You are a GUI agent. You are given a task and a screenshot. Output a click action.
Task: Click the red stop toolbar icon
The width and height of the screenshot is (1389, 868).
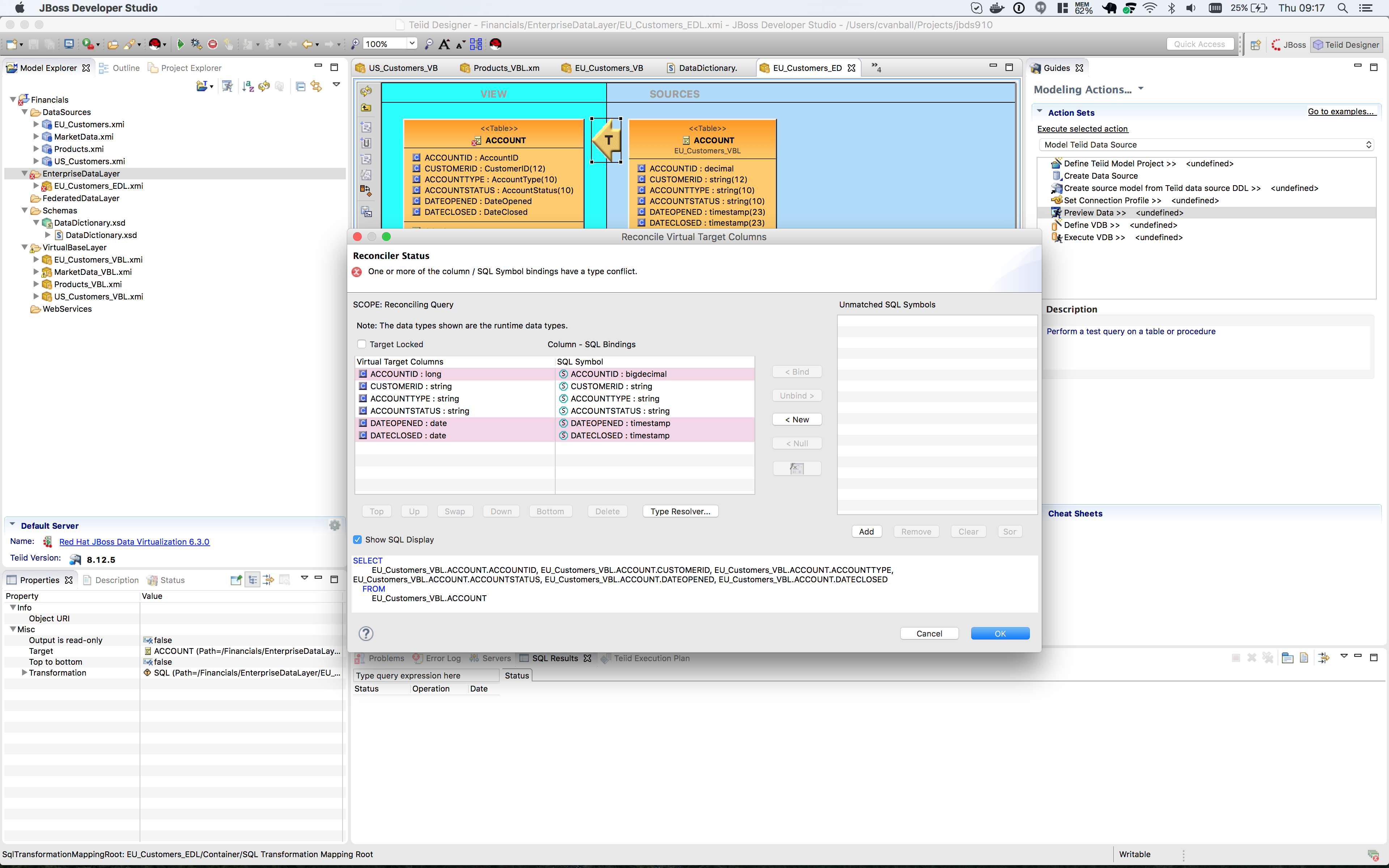pos(212,44)
